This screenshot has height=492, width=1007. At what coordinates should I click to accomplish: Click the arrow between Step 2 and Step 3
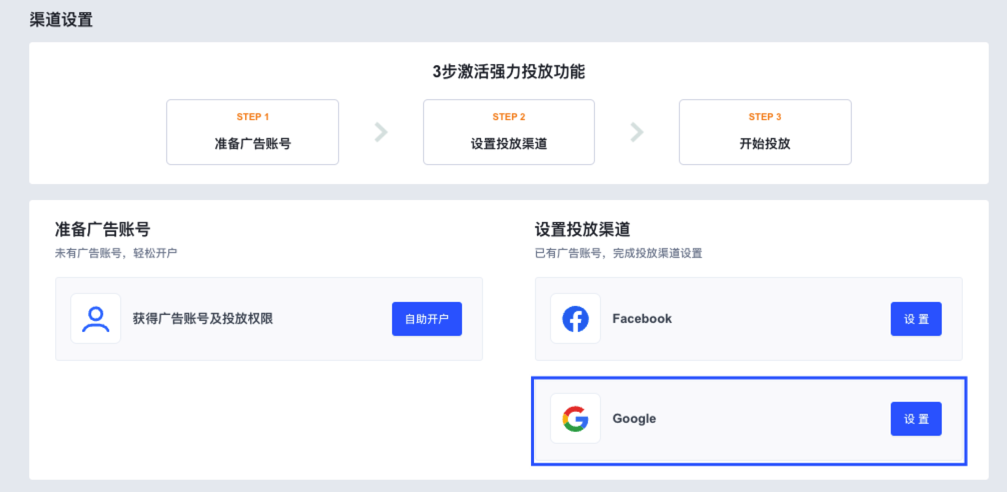pyautogui.click(x=636, y=132)
